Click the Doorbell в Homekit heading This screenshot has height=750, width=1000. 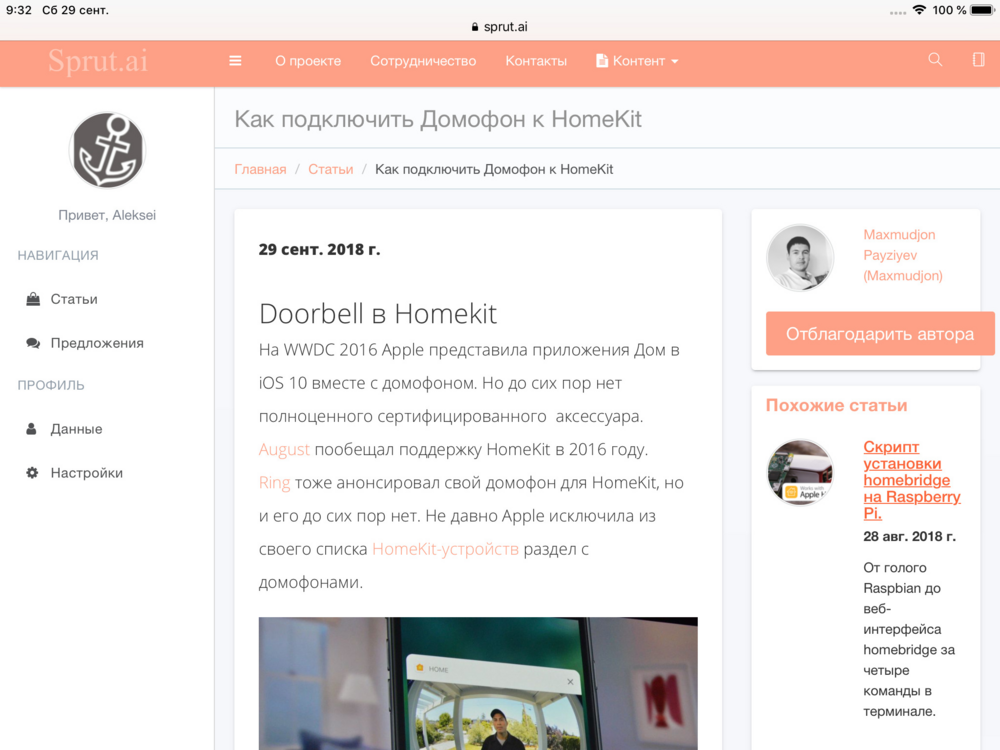point(378,314)
